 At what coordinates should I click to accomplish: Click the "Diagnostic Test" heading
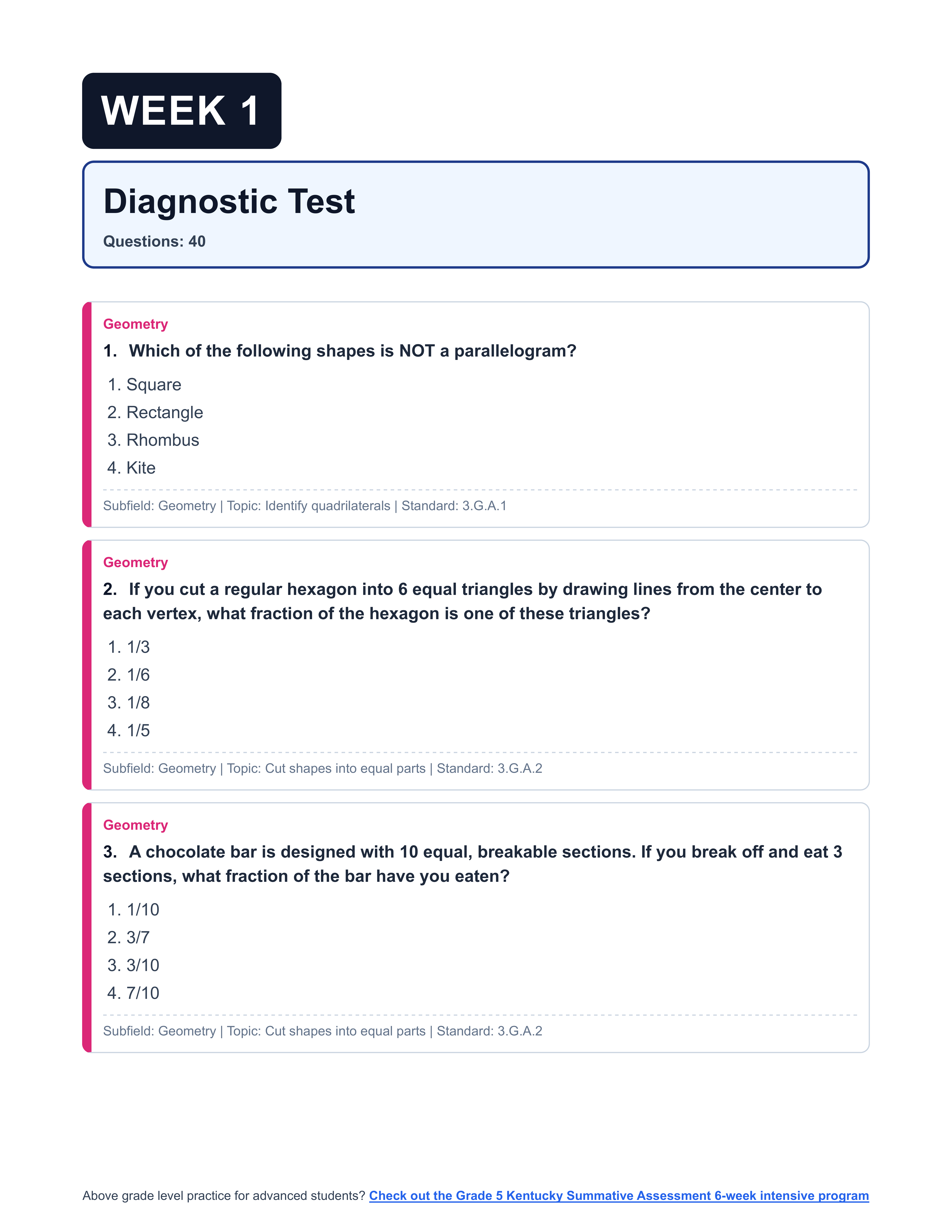pyautogui.click(x=229, y=201)
